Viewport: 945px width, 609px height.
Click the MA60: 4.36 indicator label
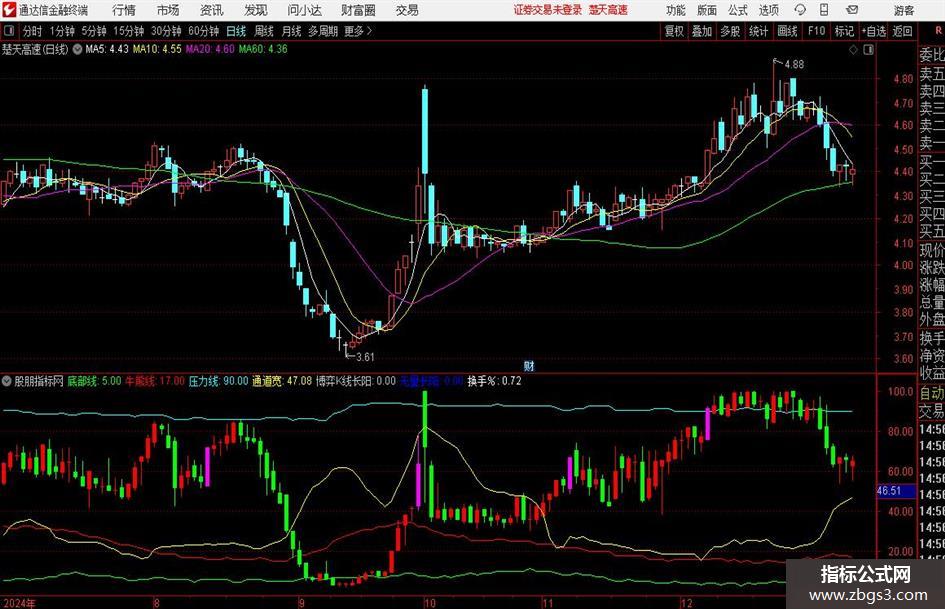[x=263, y=49]
